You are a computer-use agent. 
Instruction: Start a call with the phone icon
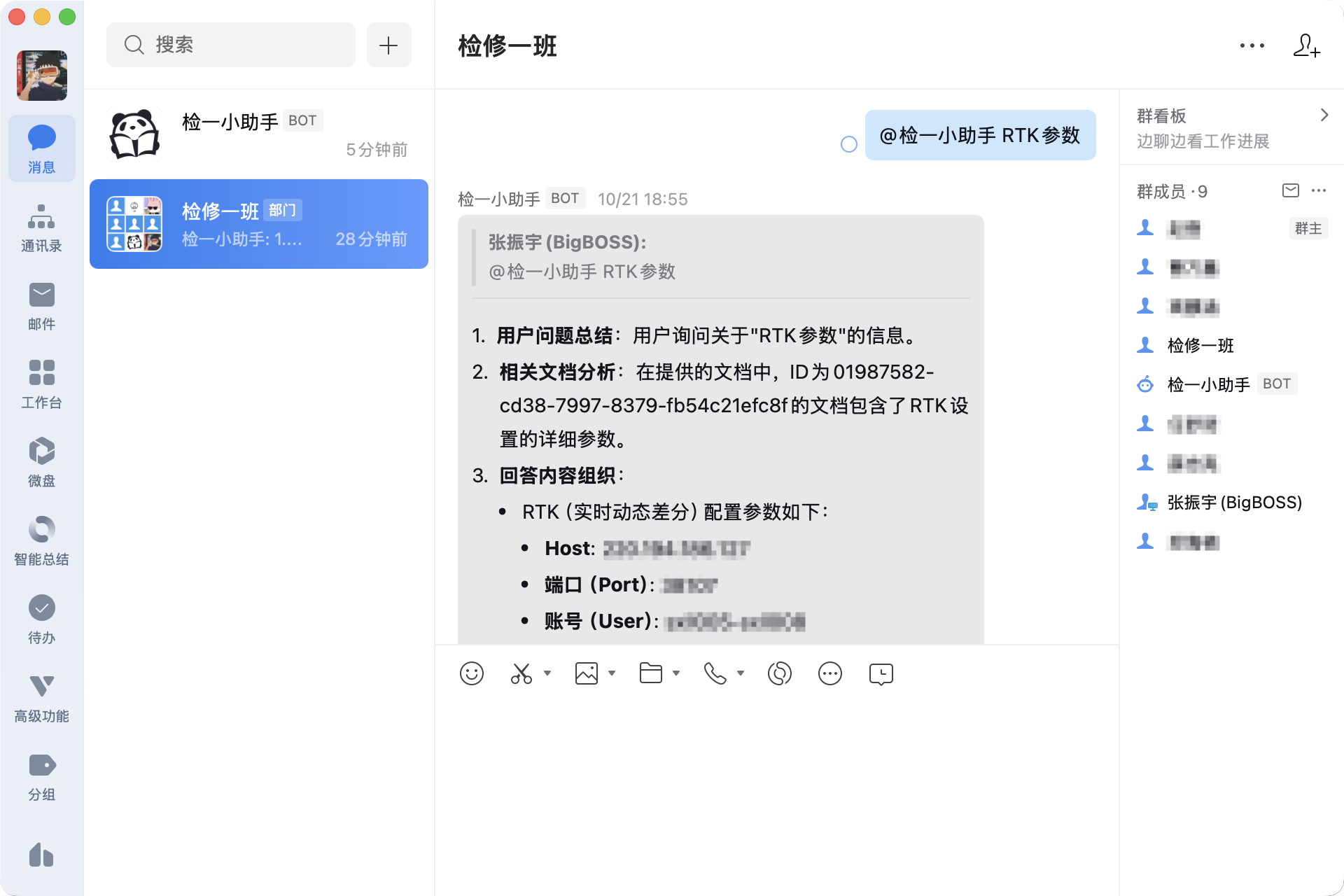715,673
